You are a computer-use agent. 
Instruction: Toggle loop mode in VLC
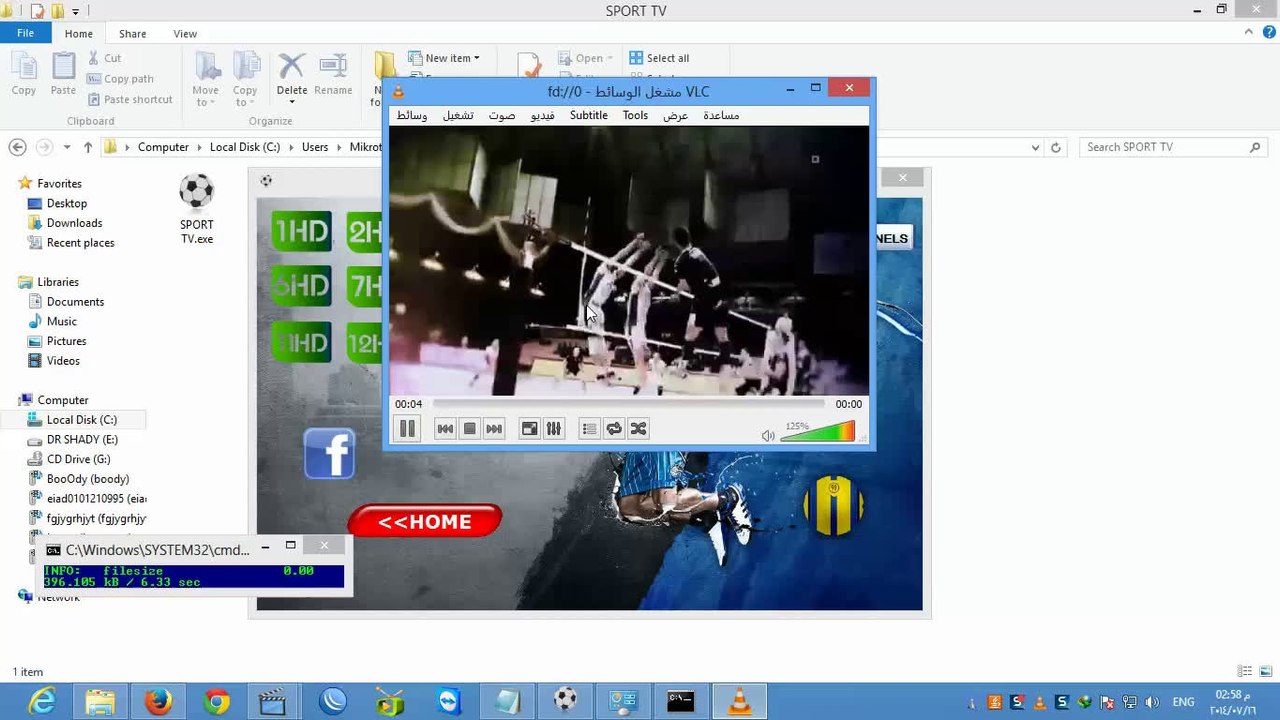[614, 429]
